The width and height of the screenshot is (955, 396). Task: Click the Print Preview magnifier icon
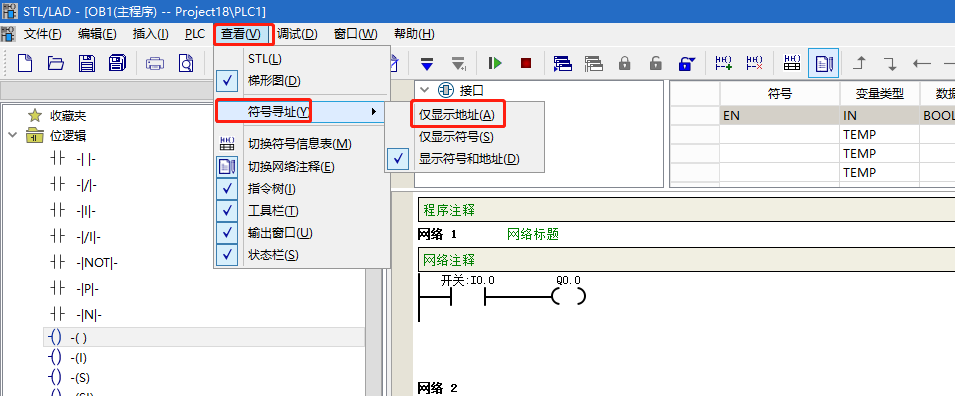tap(186, 63)
